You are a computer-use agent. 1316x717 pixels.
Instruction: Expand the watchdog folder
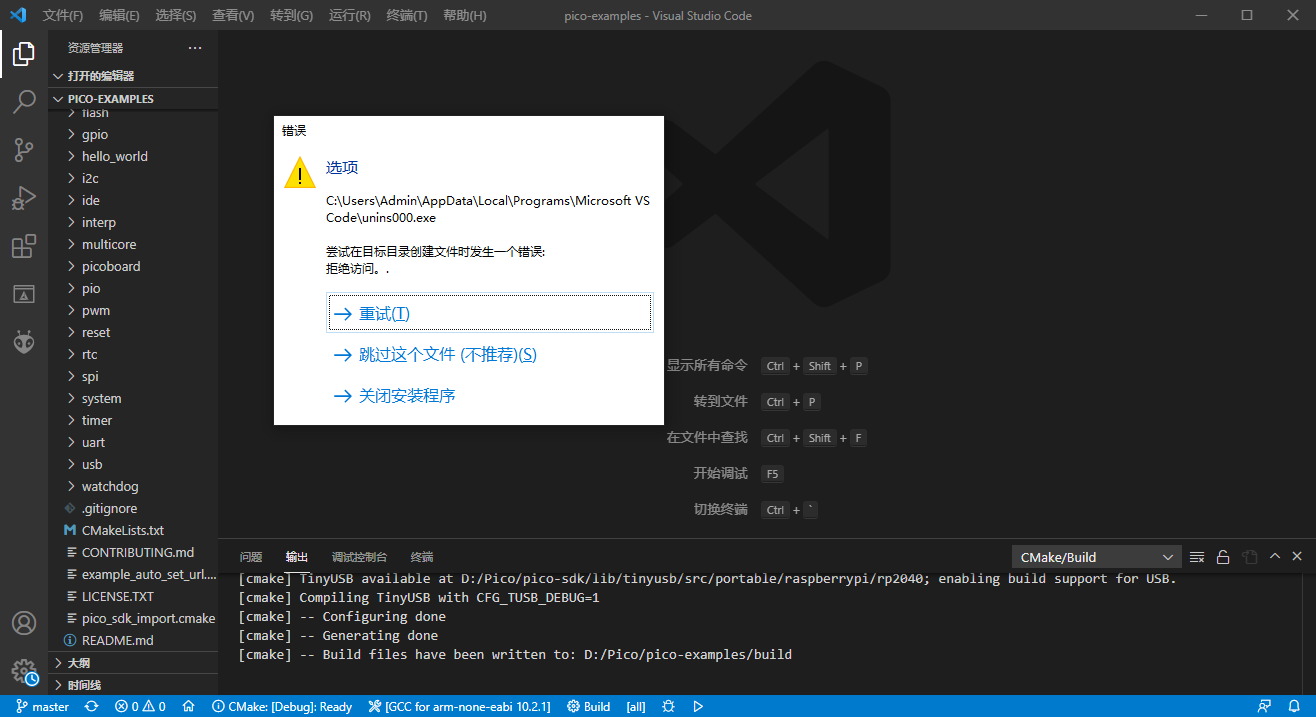click(x=133, y=486)
